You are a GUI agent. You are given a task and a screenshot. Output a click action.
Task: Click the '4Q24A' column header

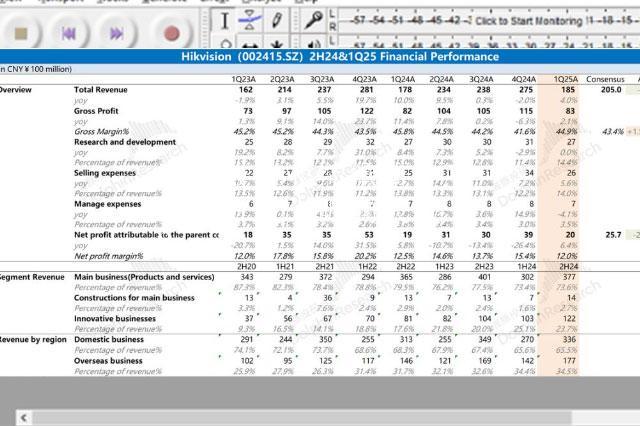[524, 79]
